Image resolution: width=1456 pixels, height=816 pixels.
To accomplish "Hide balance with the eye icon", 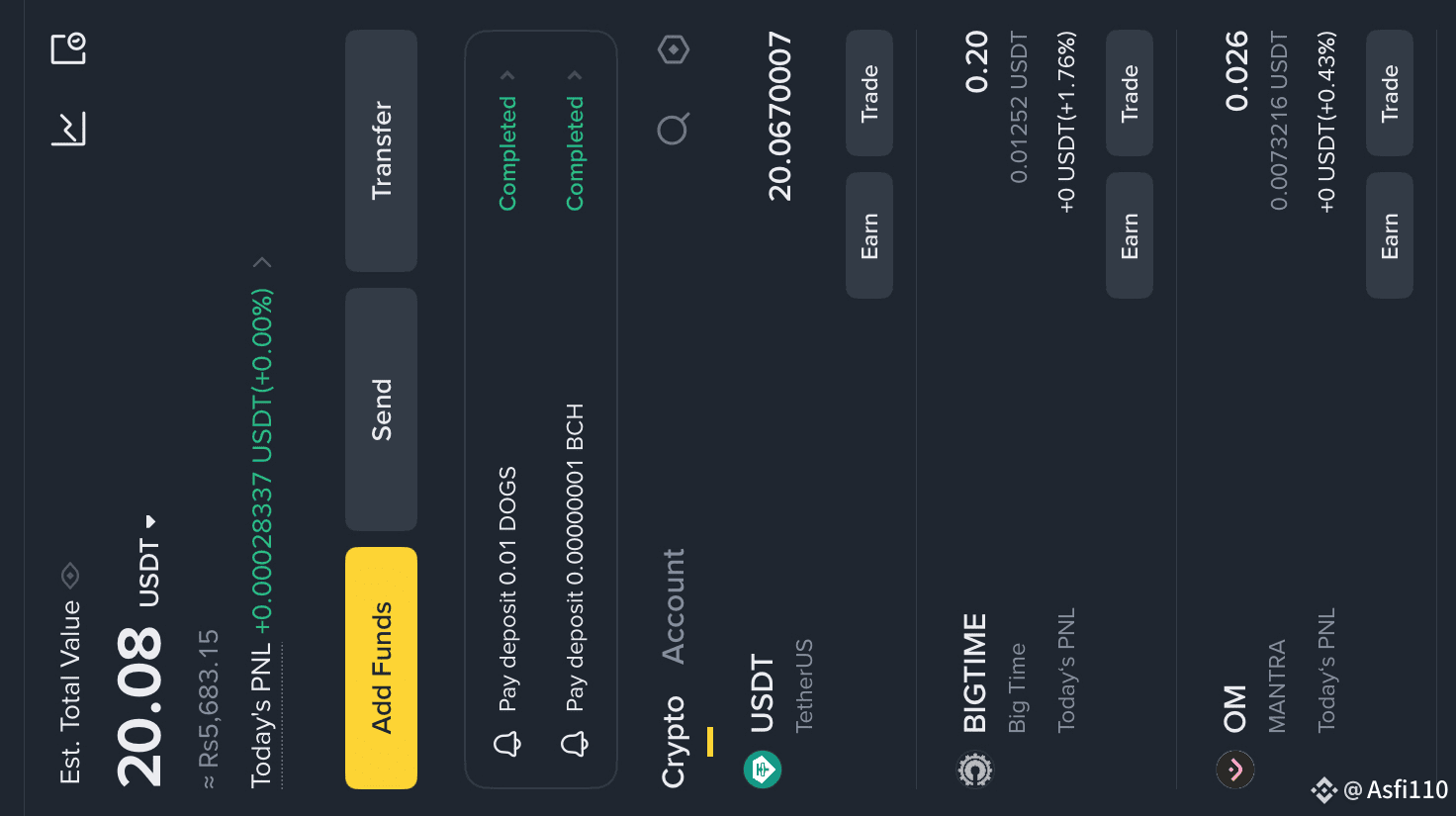I will [x=70, y=575].
